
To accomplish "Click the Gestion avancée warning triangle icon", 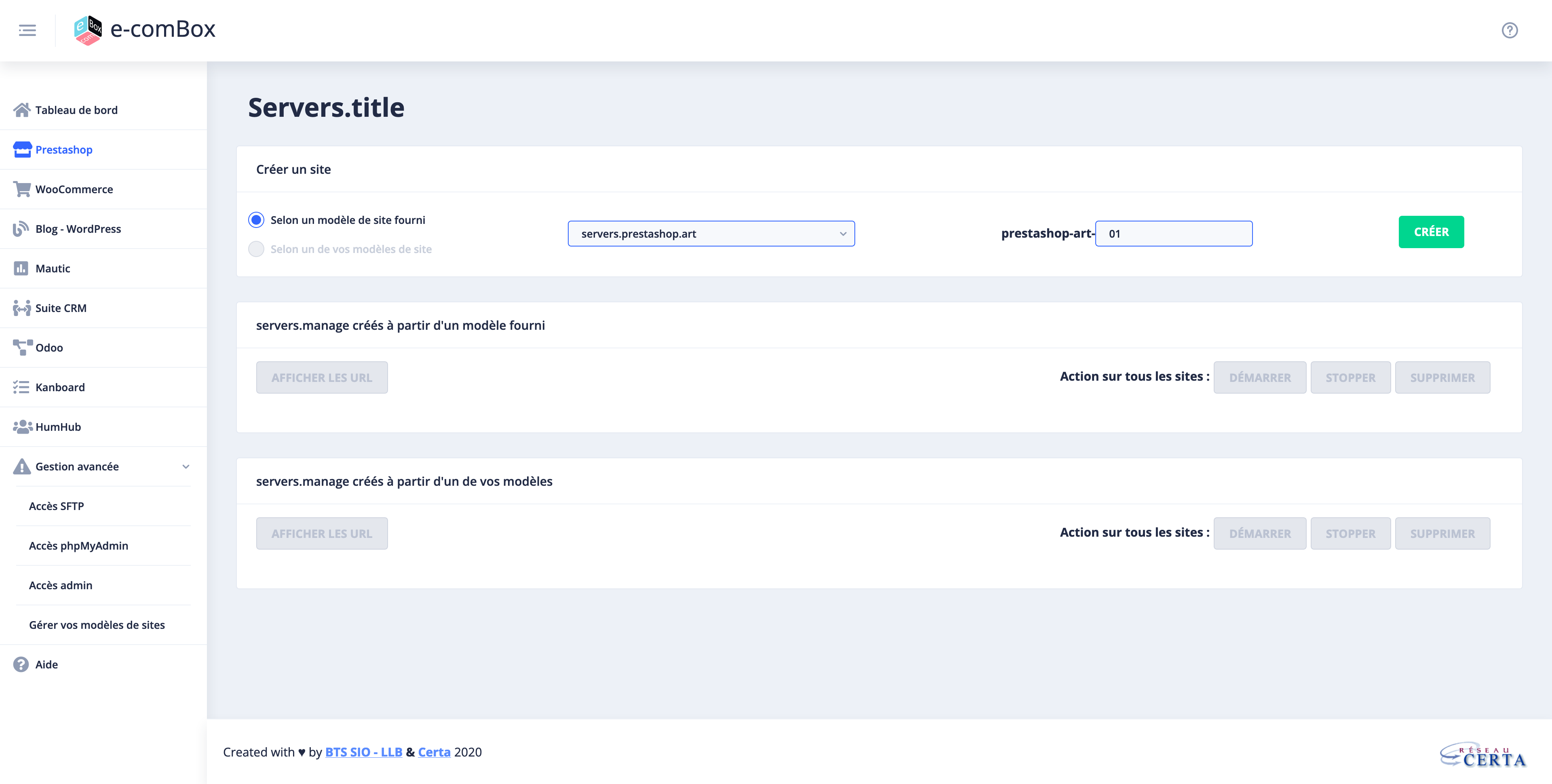I will pos(22,466).
